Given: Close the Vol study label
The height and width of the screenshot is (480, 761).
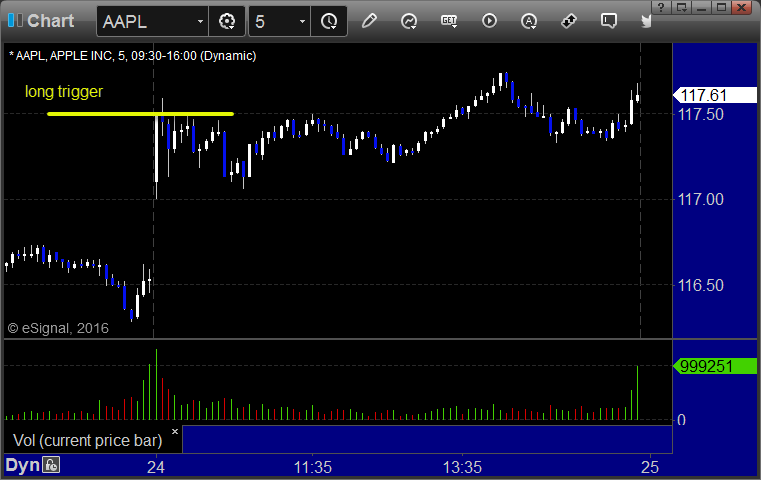Looking at the screenshot, I should (x=175, y=431).
